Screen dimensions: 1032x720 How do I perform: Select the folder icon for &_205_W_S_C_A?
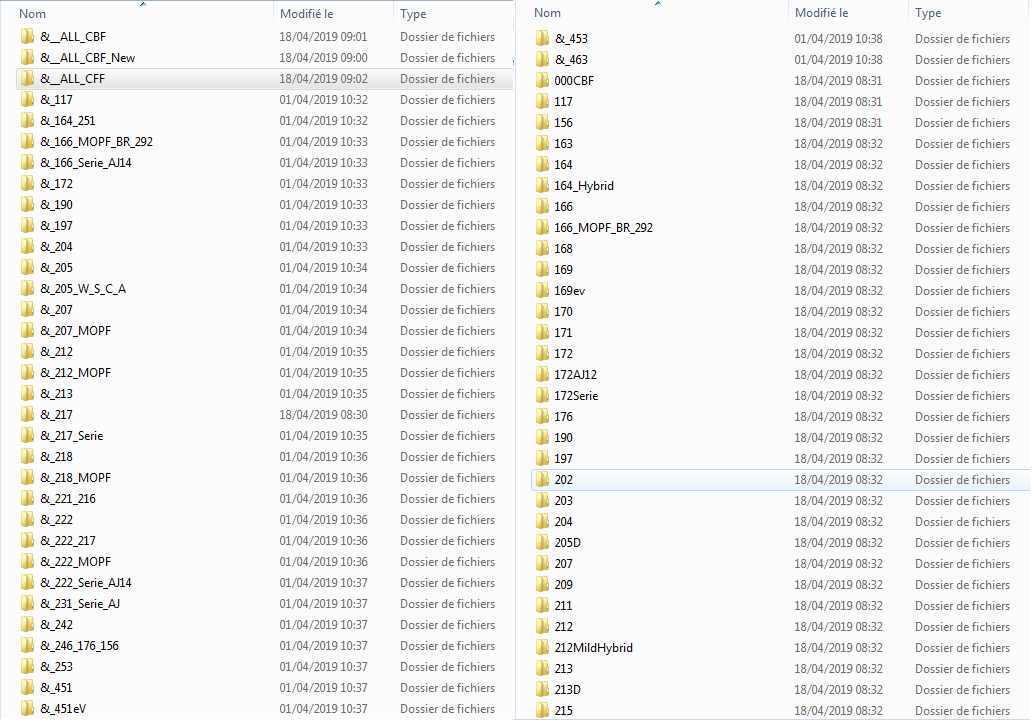[x=27, y=289]
